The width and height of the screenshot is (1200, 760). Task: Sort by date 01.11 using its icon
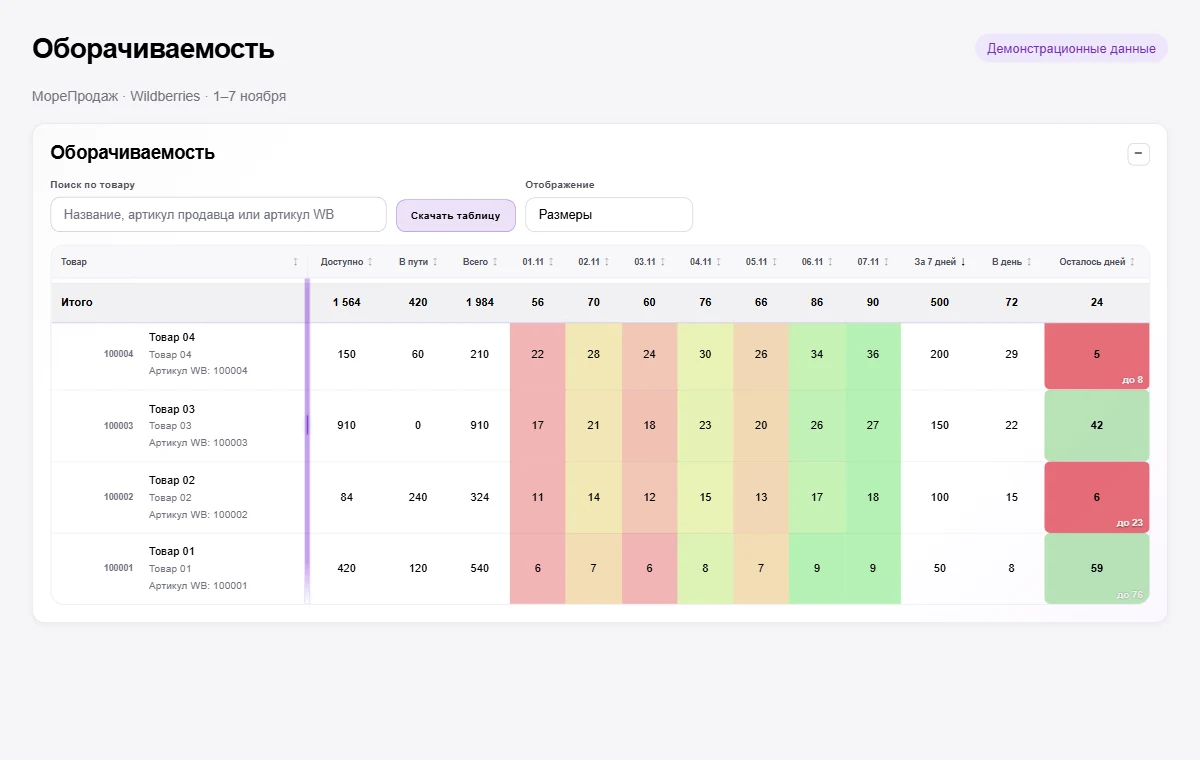[551, 262]
